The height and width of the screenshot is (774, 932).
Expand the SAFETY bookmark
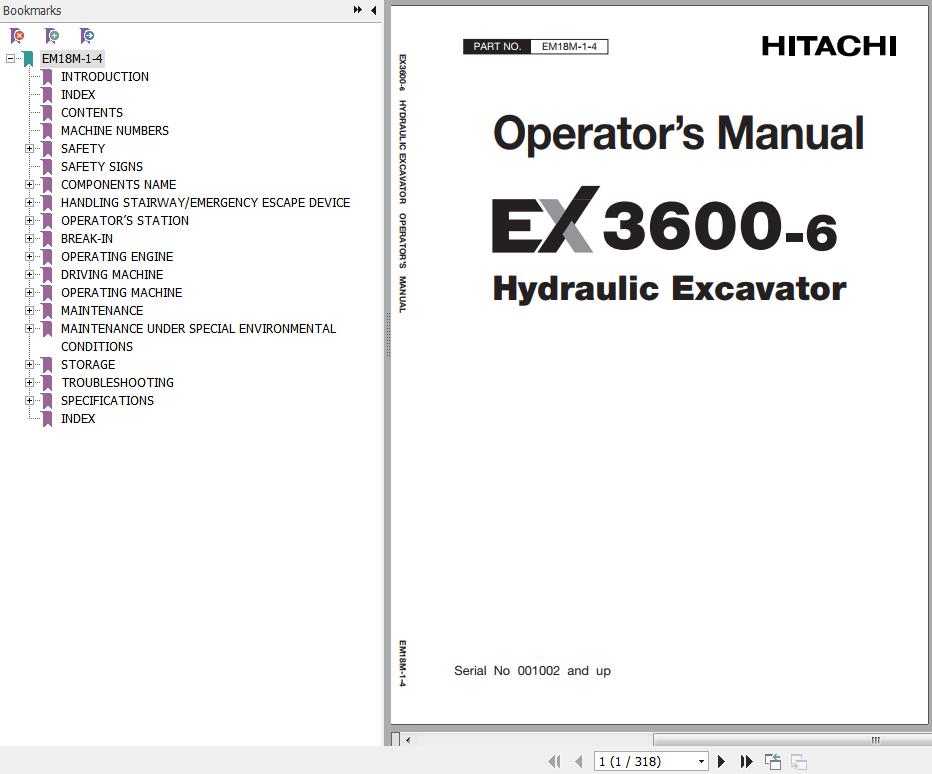coord(30,149)
